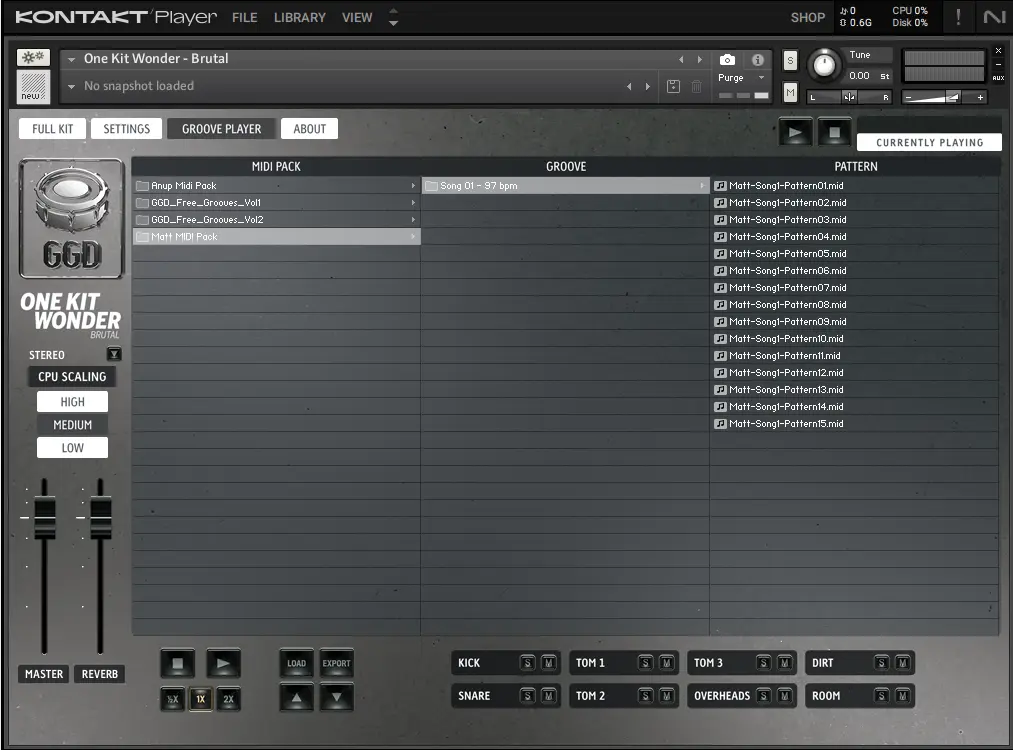Select Matt-Song1-Pattern05.mid pattern
Viewport: 1013px width, 750px height.
(x=854, y=254)
